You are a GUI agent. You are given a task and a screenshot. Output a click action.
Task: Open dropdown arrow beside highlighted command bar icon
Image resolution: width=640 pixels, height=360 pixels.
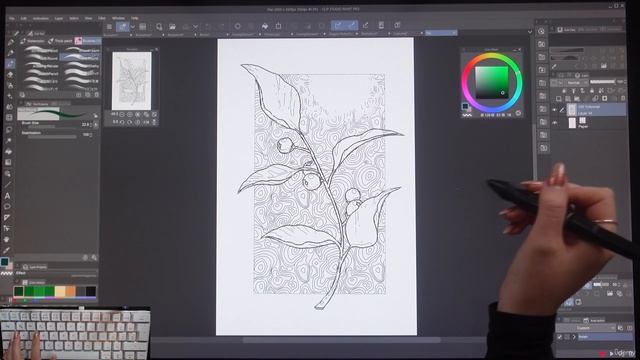click(133, 27)
